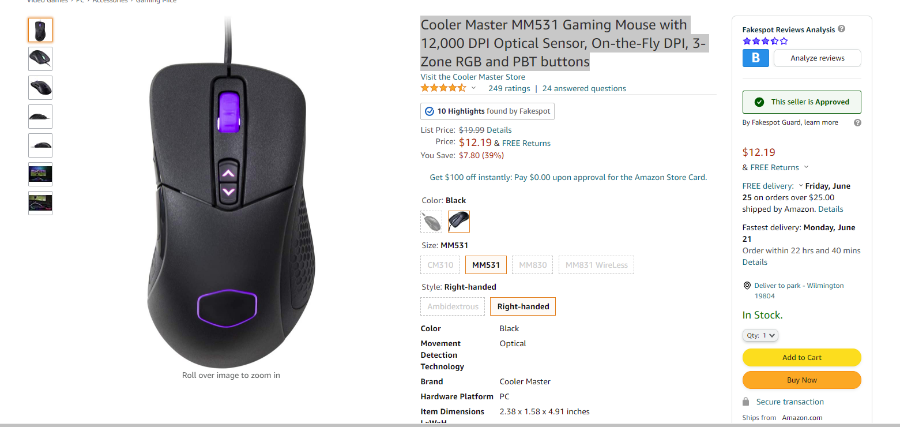Expand the star ratings breakdown chevron
Viewport: 900px width, 427px height.
point(474,88)
